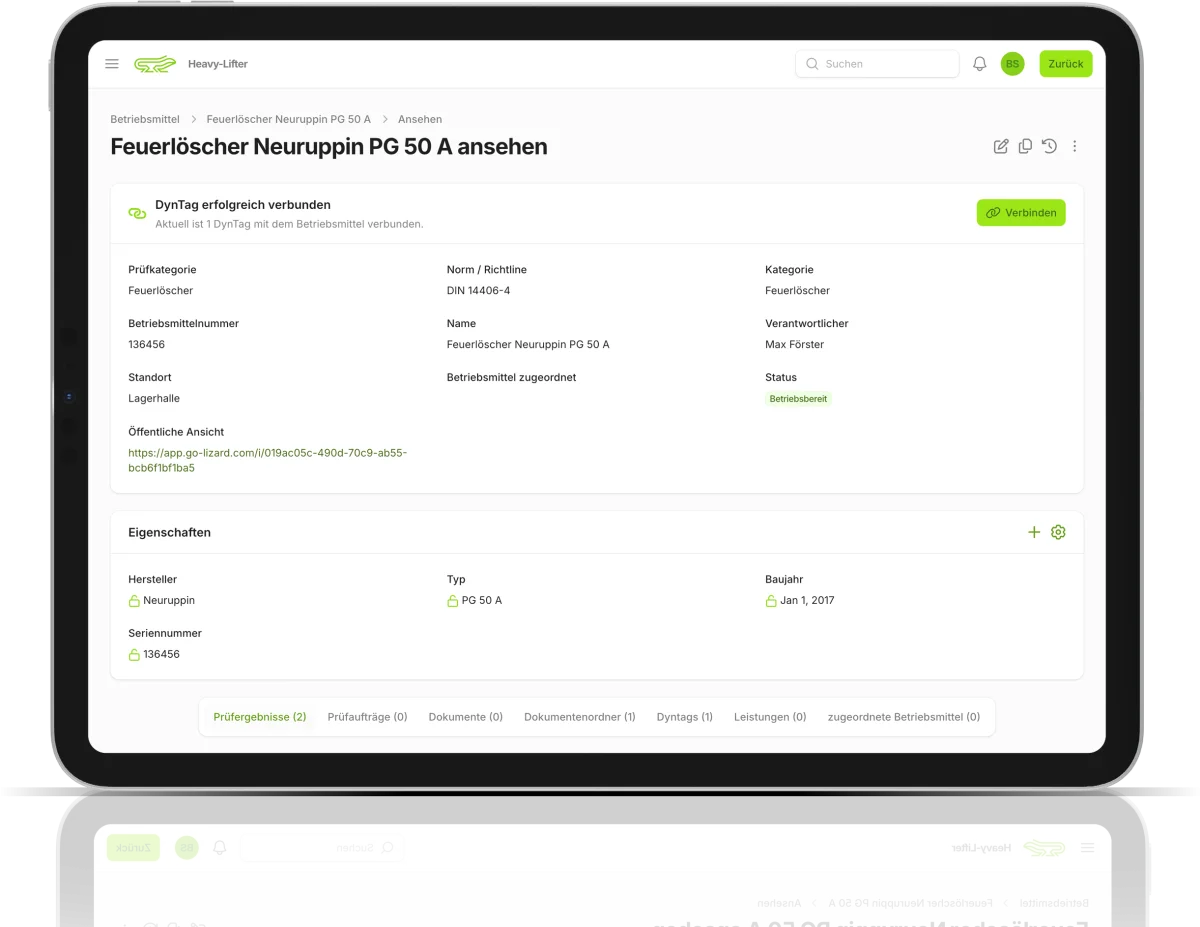The width and height of the screenshot is (1200, 927).
Task: Open the history clock icon
Action: (1049, 146)
